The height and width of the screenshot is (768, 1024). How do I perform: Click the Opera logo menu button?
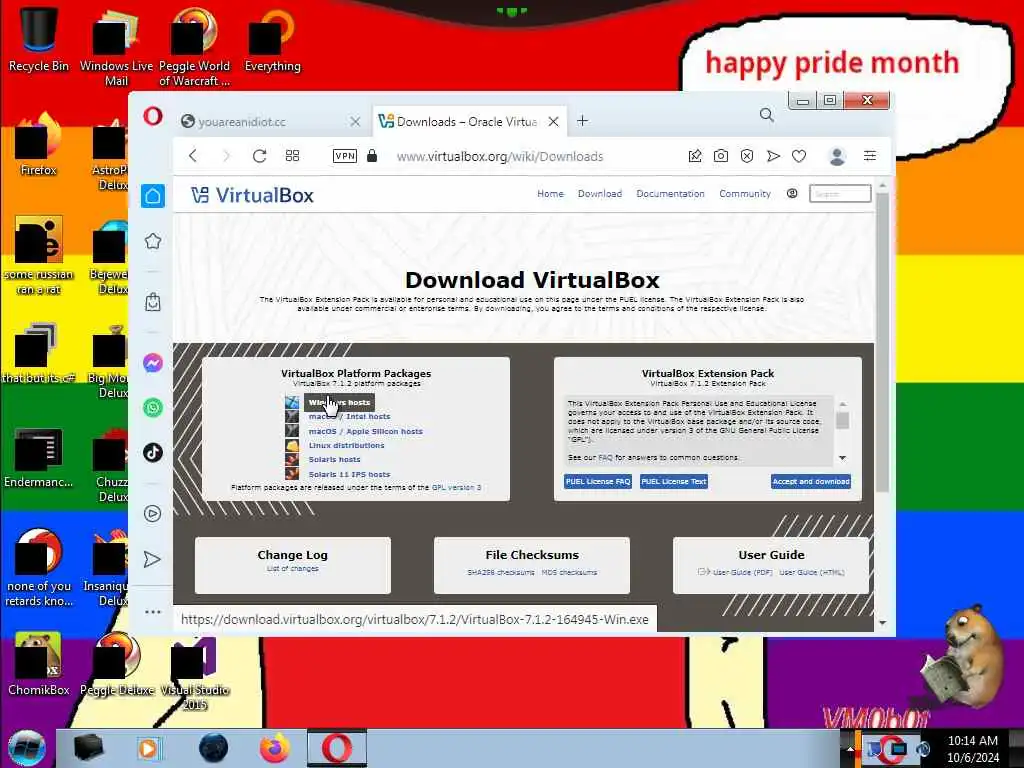[x=153, y=117]
